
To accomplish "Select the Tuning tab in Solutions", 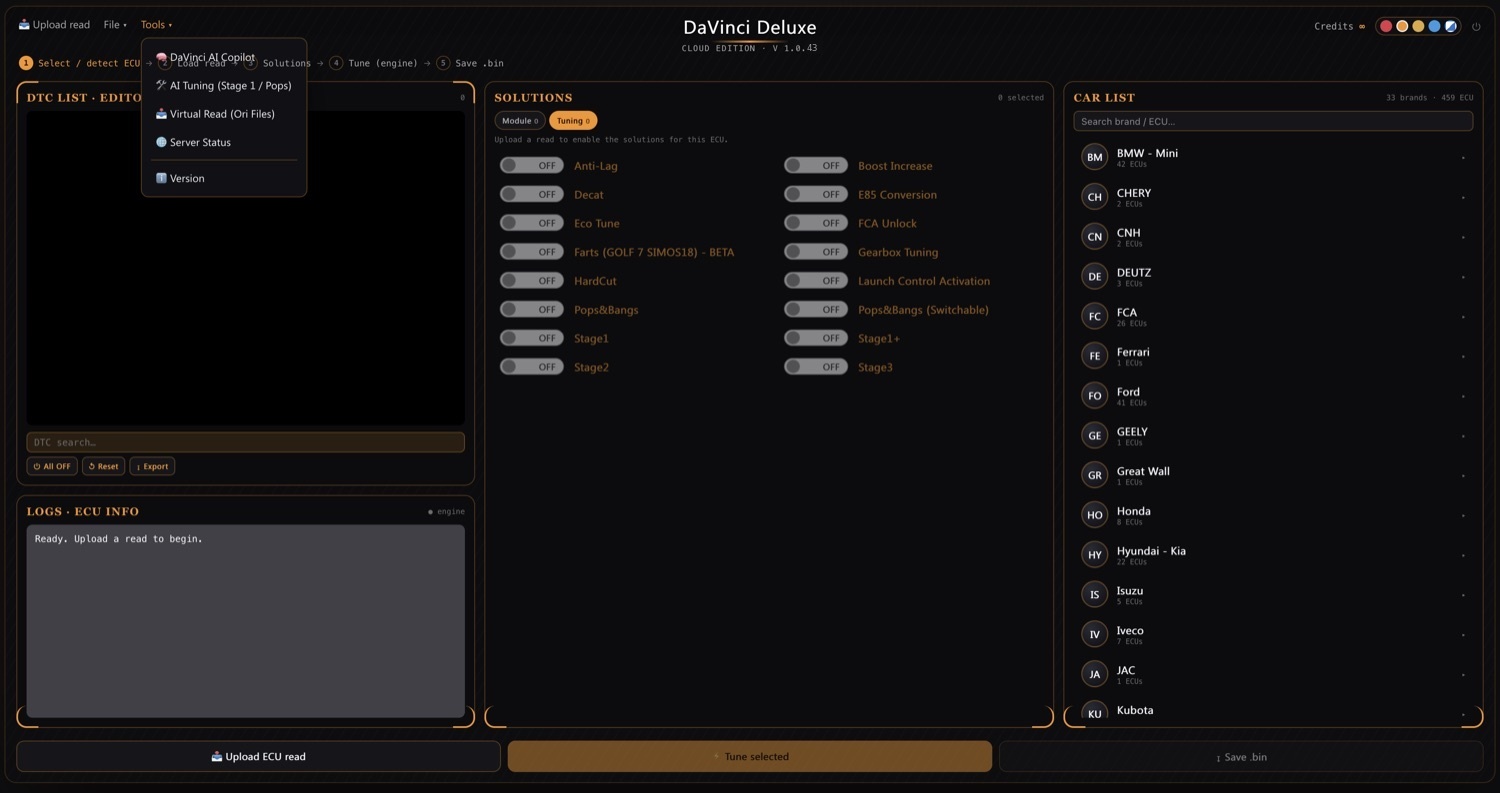I will point(573,121).
